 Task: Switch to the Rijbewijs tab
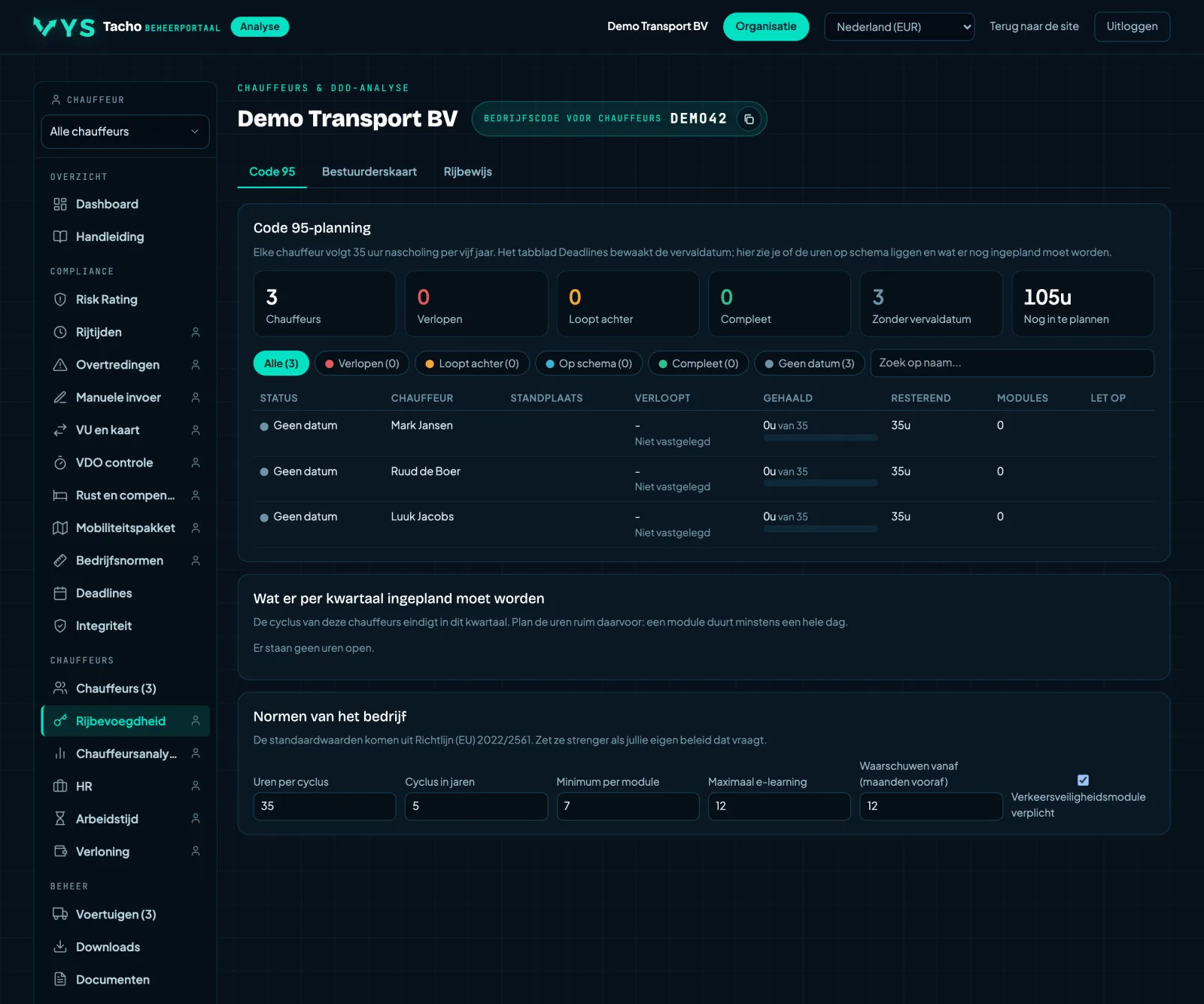(468, 172)
